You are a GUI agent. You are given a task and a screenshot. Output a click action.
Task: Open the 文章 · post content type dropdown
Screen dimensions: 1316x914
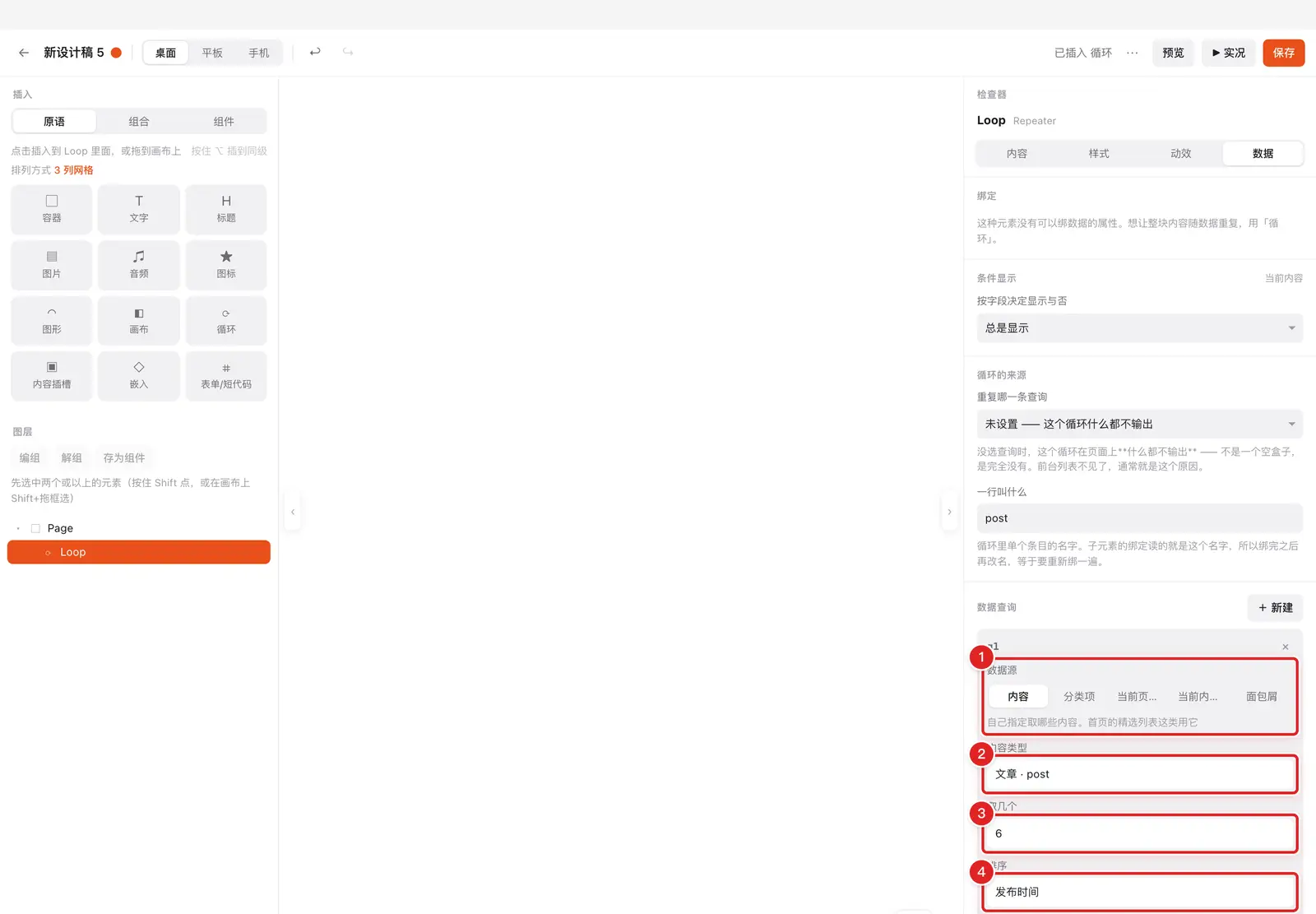1140,774
